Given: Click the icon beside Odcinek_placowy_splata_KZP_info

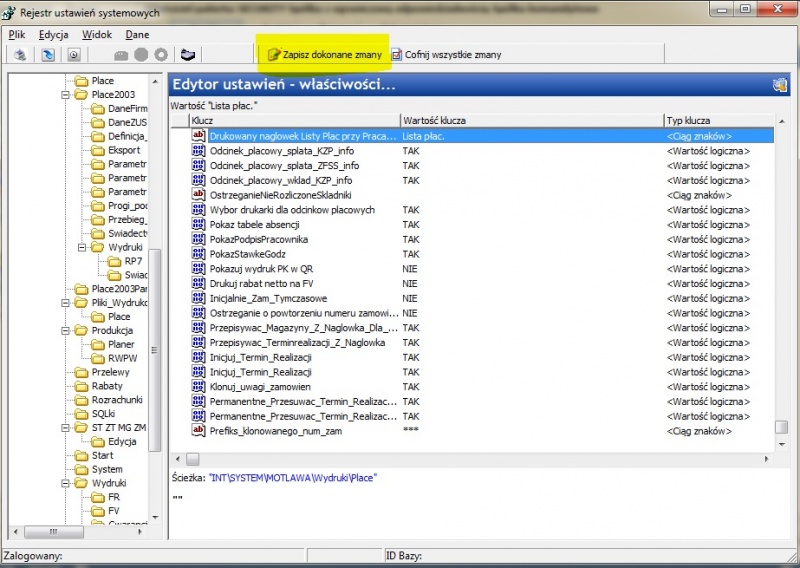Looking at the screenshot, I should [x=198, y=151].
